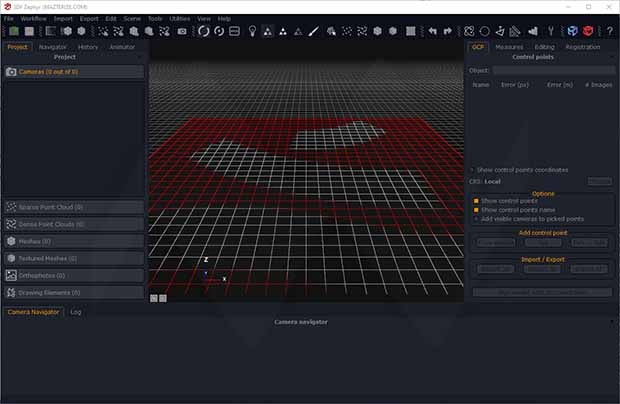Click the plain circle toolbar icon
The image size is (620, 404).
[485, 31]
